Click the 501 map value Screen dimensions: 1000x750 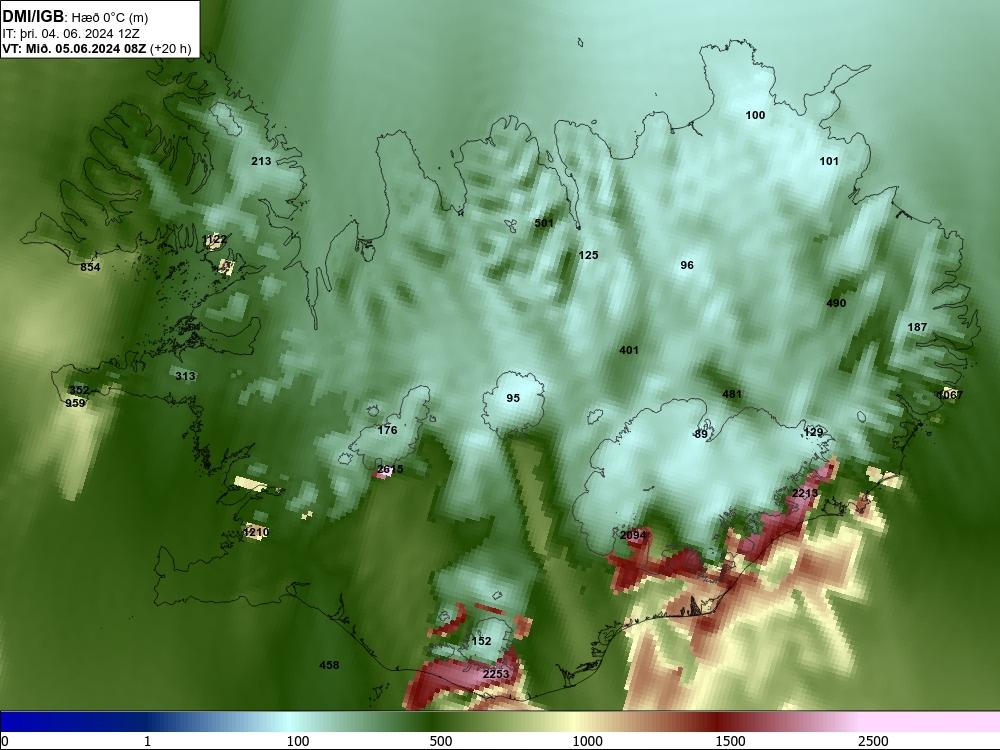[x=544, y=223]
